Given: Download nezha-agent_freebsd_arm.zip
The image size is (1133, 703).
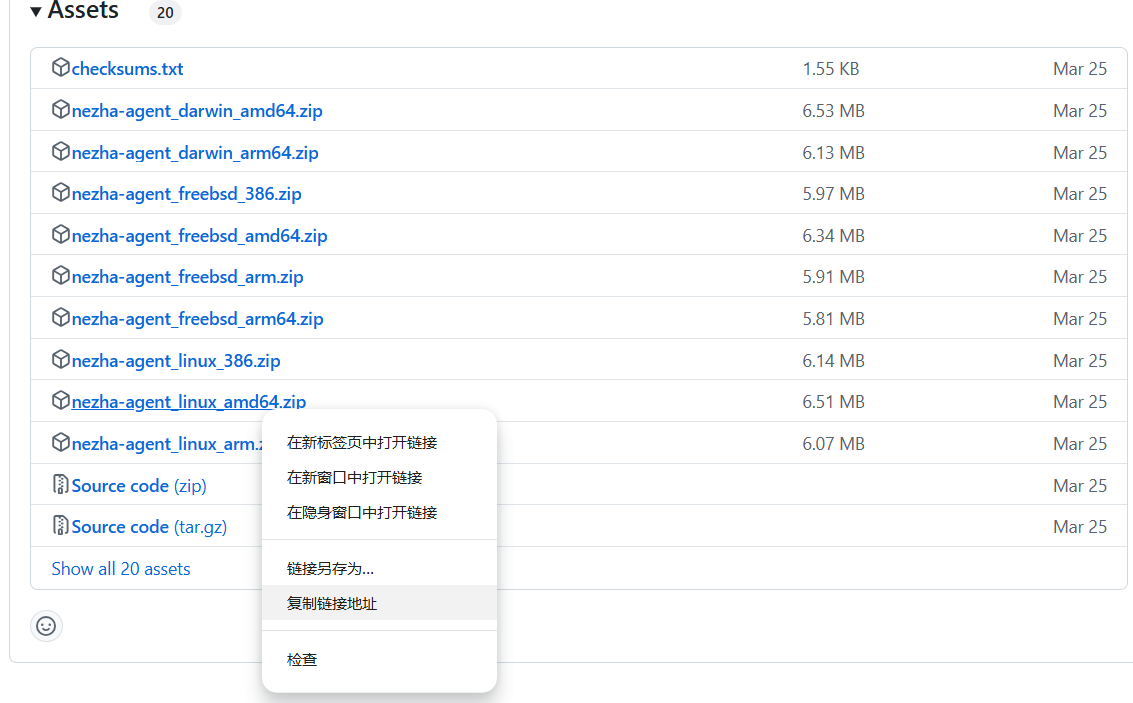Looking at the screenshot, I should tap(187, 277).
